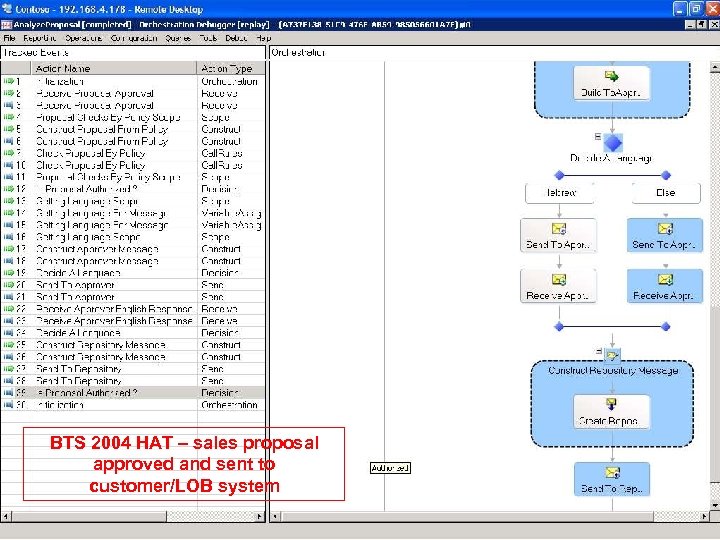Select event 28 Send To Repository
The width and height of the screenshot is (720, 540).
tap(133, 381)
